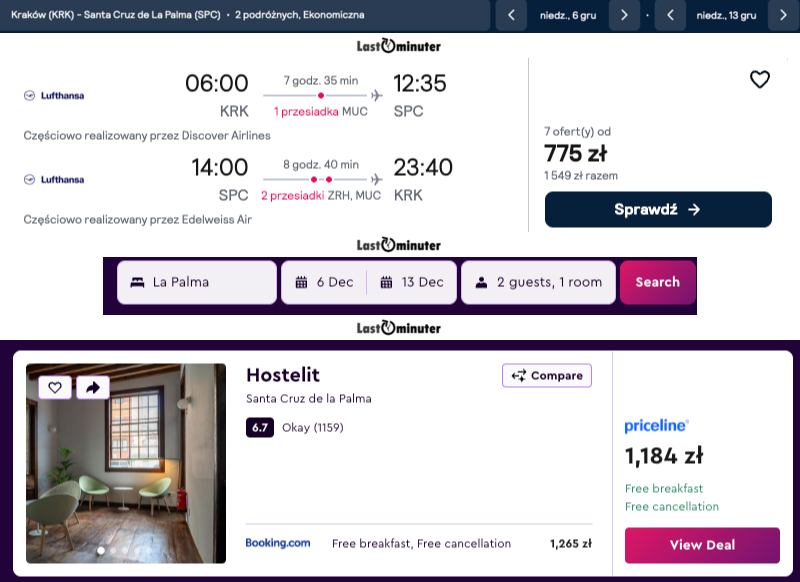
Task: Select the Booking.com price 1,265 zł
Action: point(571,544)
